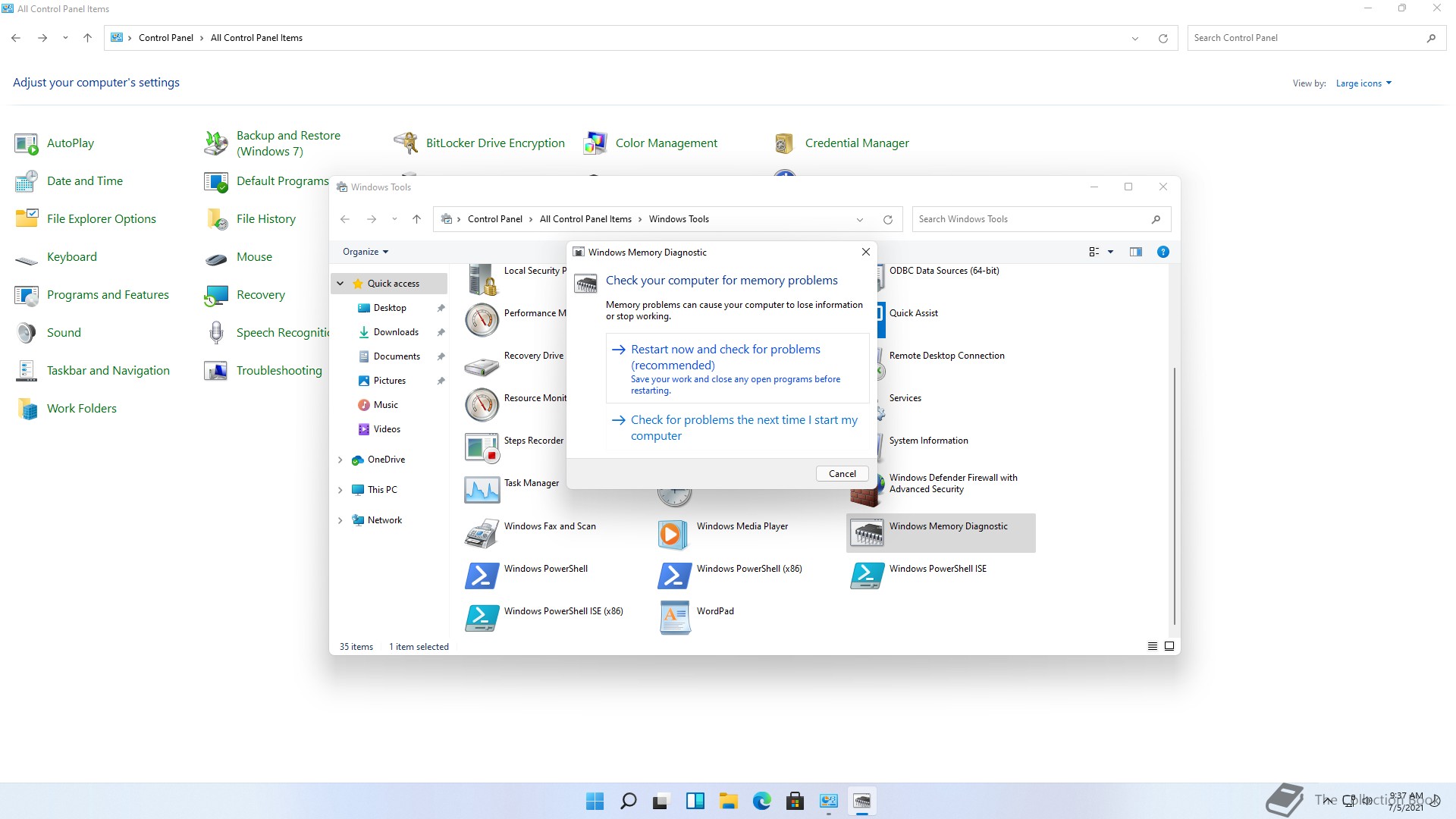Expand Network tree node

340,520
